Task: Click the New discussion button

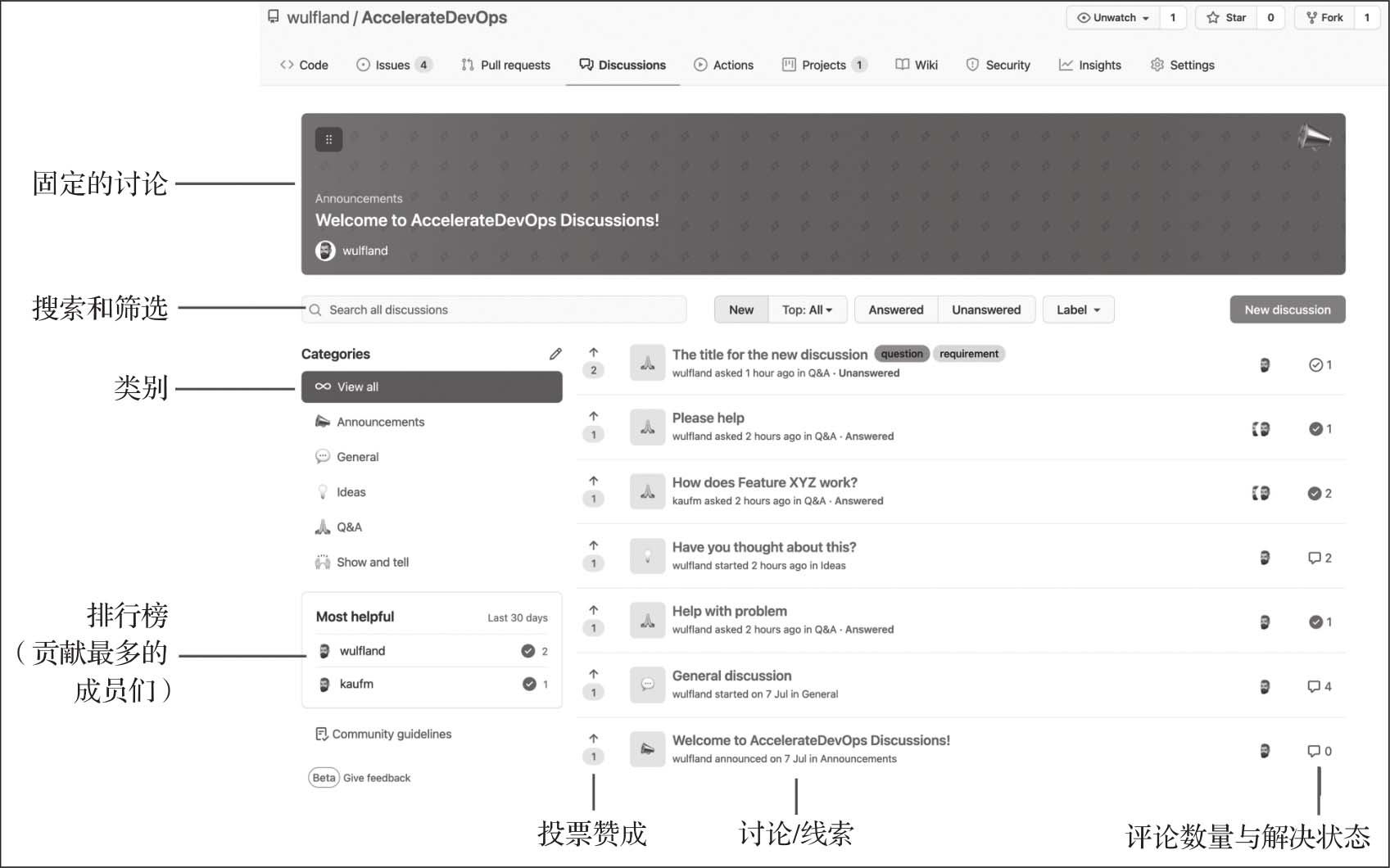Action: tap(1288, 310)
